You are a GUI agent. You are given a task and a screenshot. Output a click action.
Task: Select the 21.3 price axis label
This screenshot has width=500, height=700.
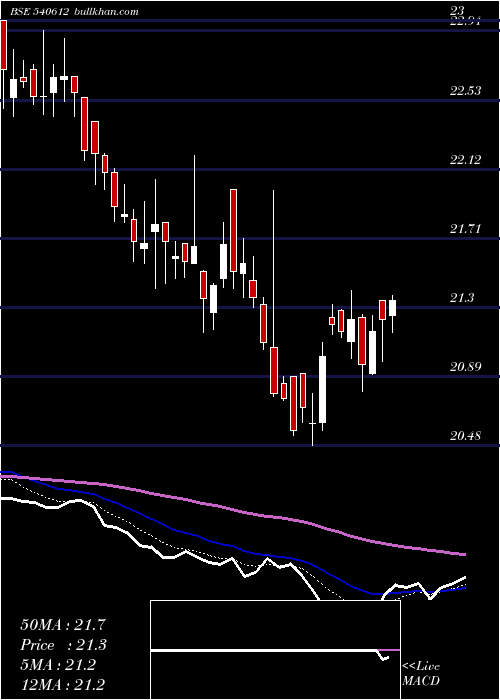[x=462, y=298]
